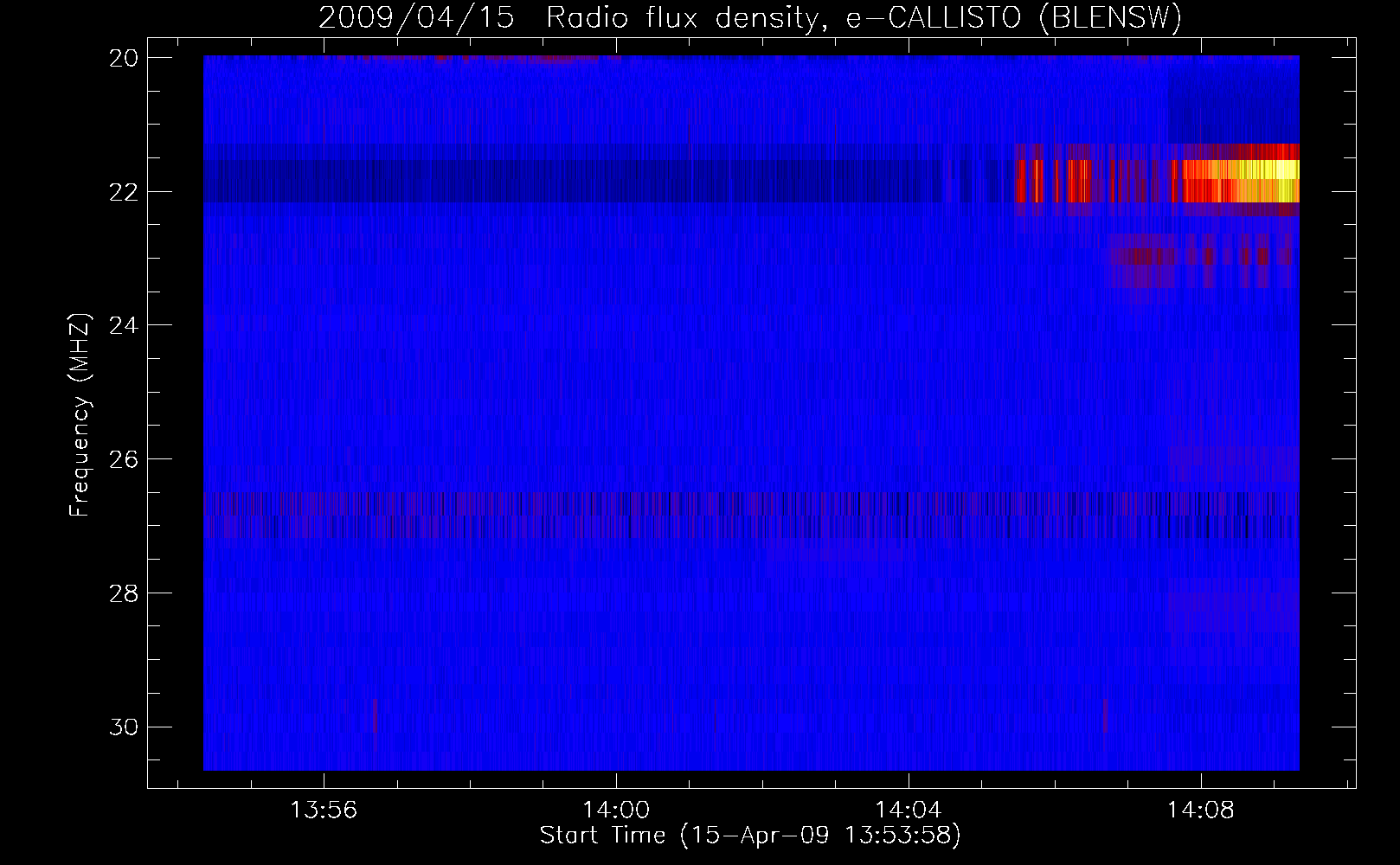This screenshot has width=1400, height=865.
Task: Click the plot title '2009/04/15 Radio flux density, e-CALLISTO (BLENSW)'
Action: [750, 18]
